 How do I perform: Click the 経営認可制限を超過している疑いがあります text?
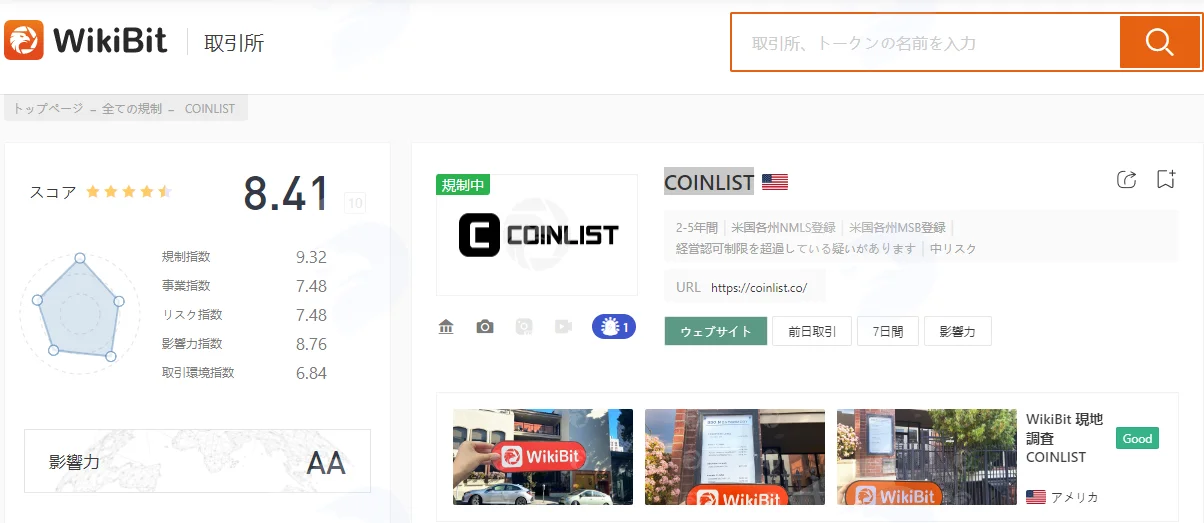(x=796, y=248)
